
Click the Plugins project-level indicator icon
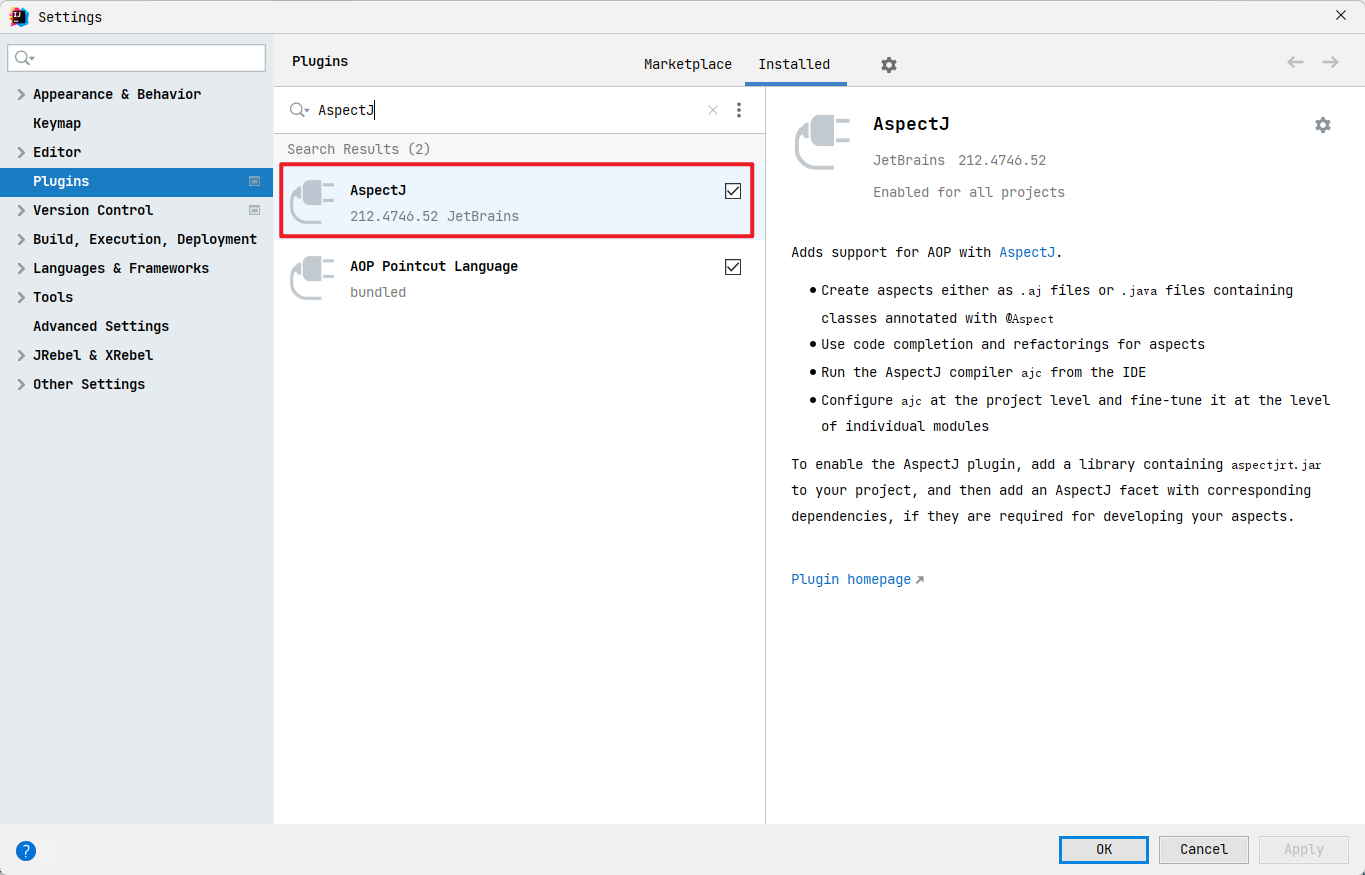pos(254,181)
